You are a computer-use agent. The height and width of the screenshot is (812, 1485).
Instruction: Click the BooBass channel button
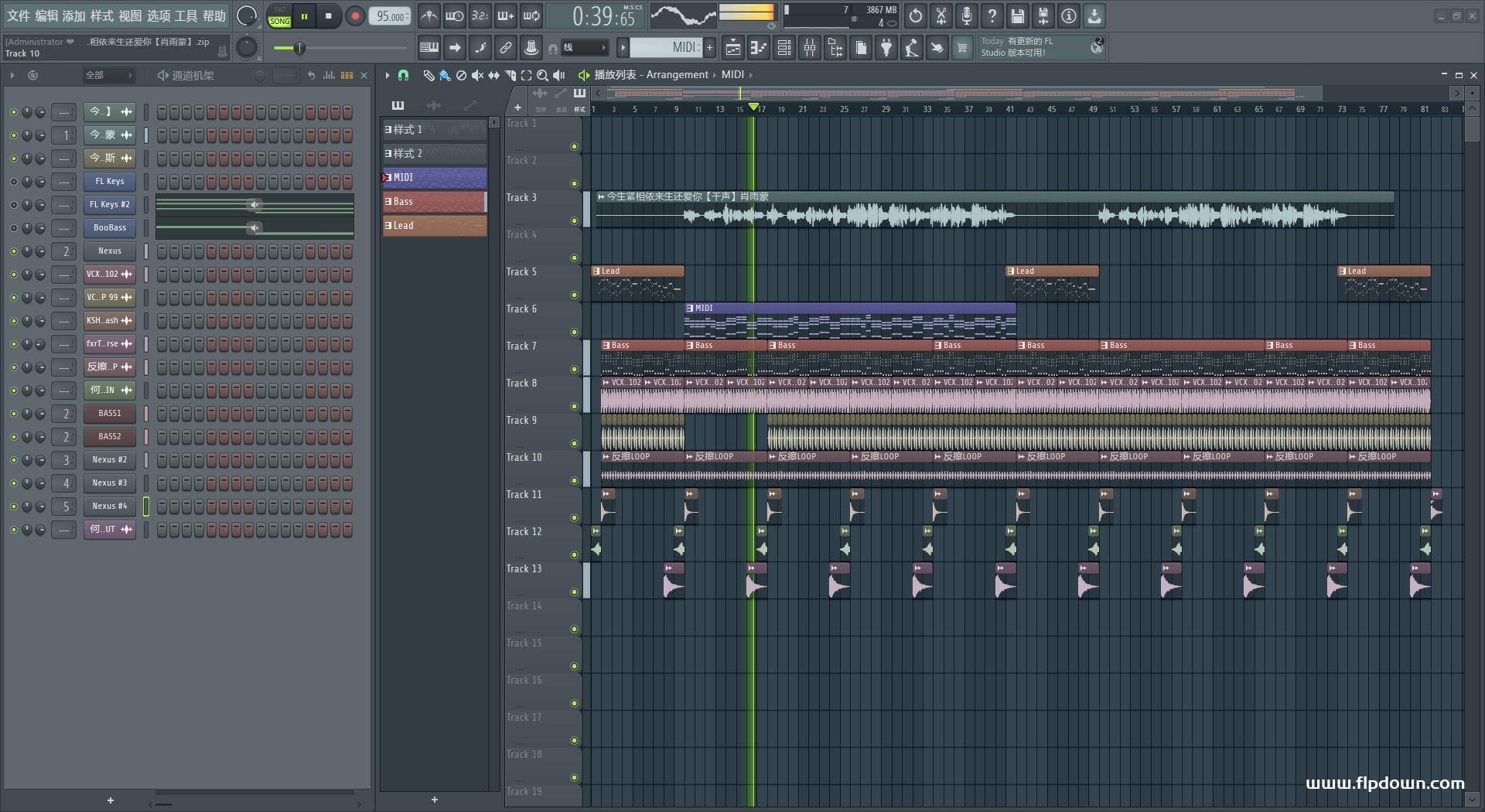coord(110,228)
